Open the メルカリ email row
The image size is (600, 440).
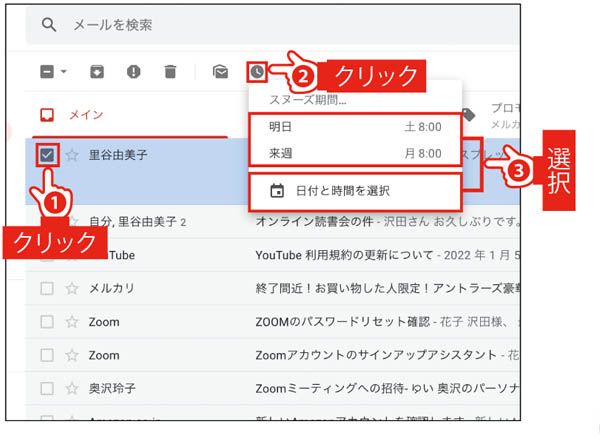pyautogui.click(x=272, y=288)
